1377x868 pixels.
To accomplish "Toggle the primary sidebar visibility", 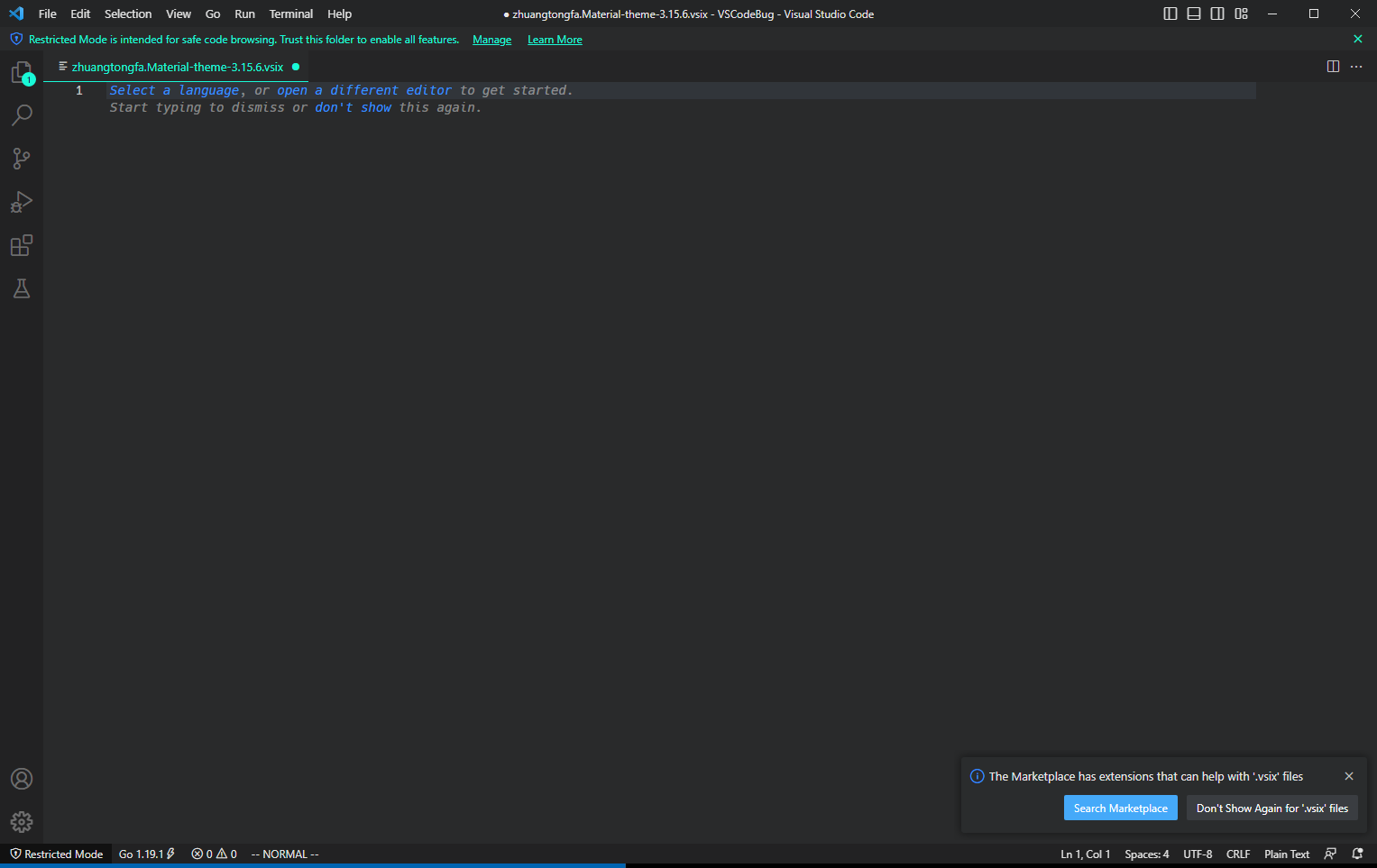I will click(1170, 14).
